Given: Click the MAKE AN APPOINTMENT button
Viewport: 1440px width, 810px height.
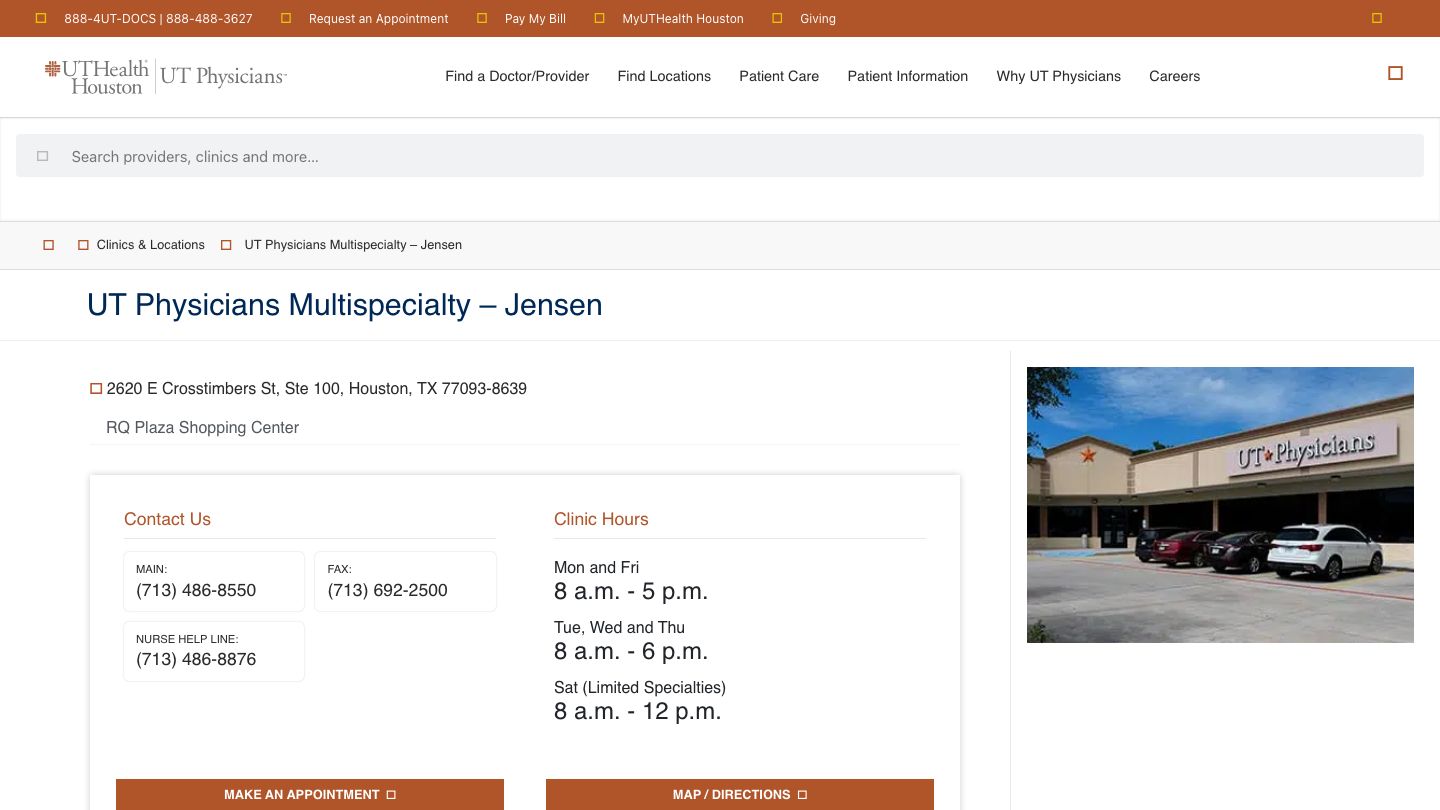Looking at the screenshot, I should tap(310, 793).
